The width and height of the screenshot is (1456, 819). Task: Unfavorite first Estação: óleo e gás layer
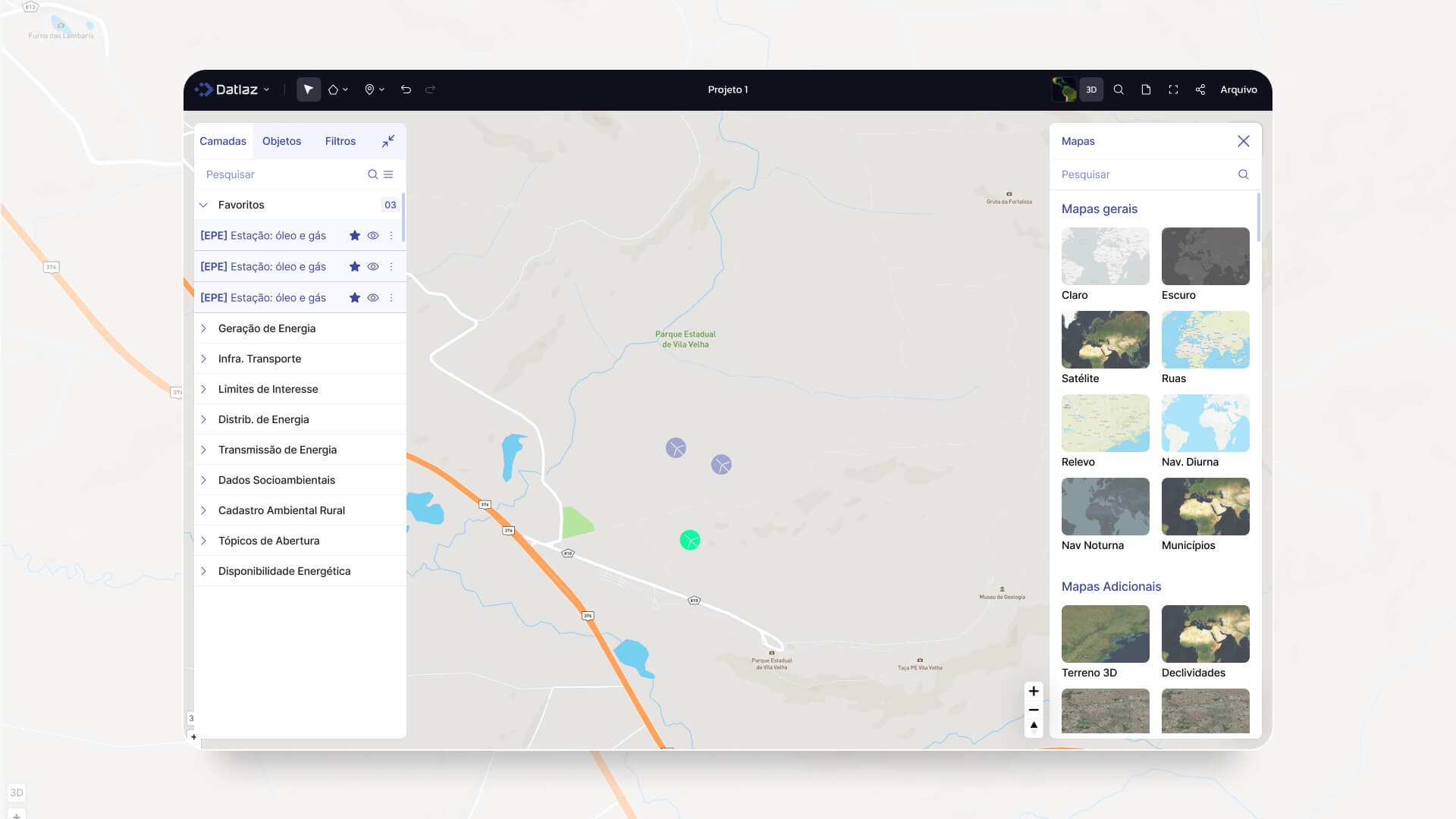click(354, 236)
